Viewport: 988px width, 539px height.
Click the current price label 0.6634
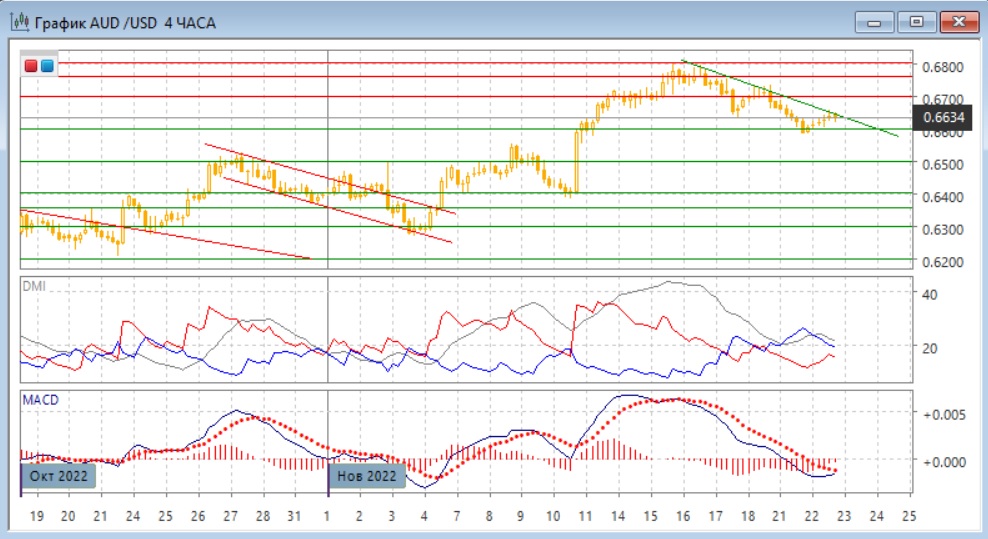(944, 118)
